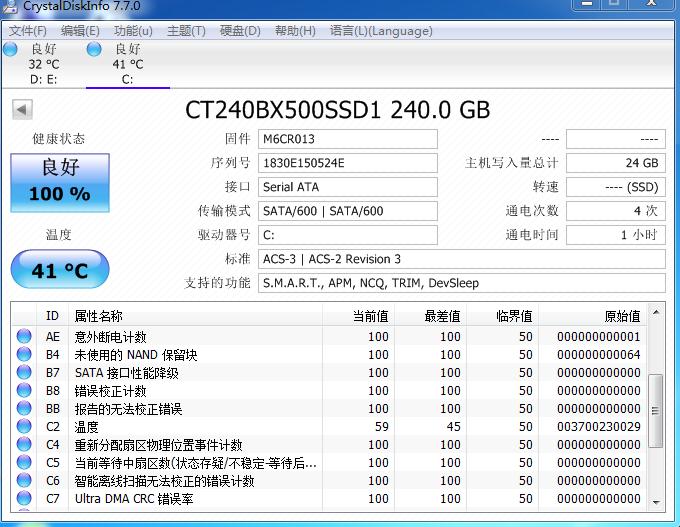680x527 pixels.
Task: Click the status icon of attribute C2
Action: click(x=24, y=426)
